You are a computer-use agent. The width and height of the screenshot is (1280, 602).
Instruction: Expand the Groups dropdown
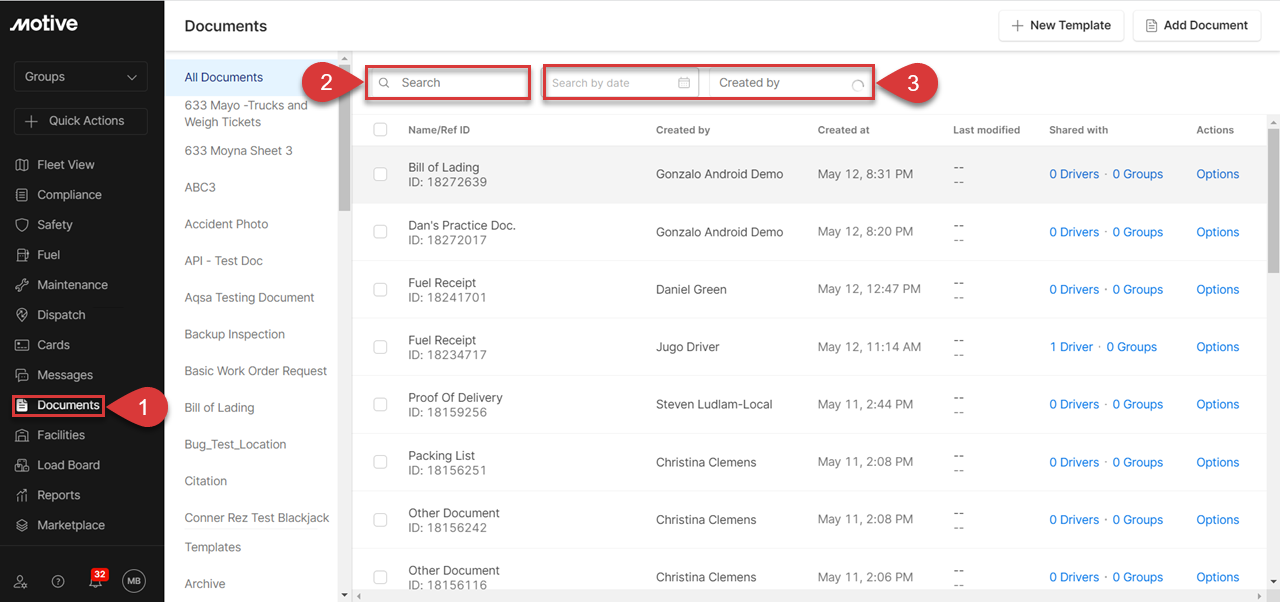(x=81, y=77)
